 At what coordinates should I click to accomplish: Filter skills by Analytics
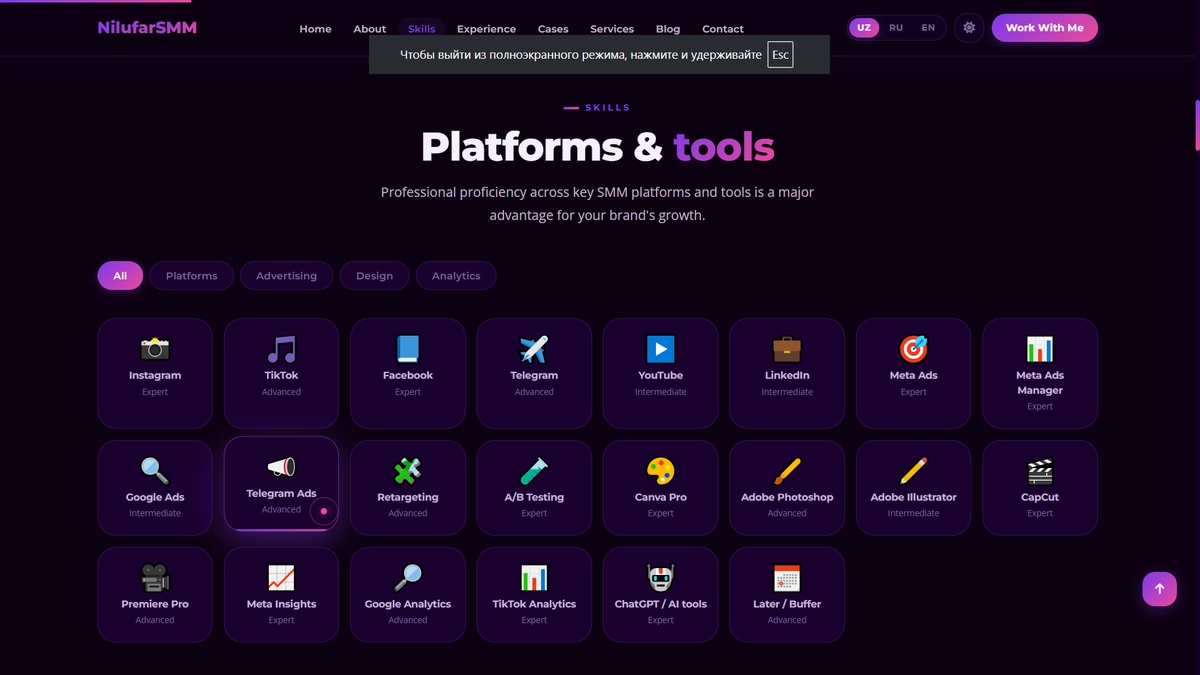coord(456,276)
